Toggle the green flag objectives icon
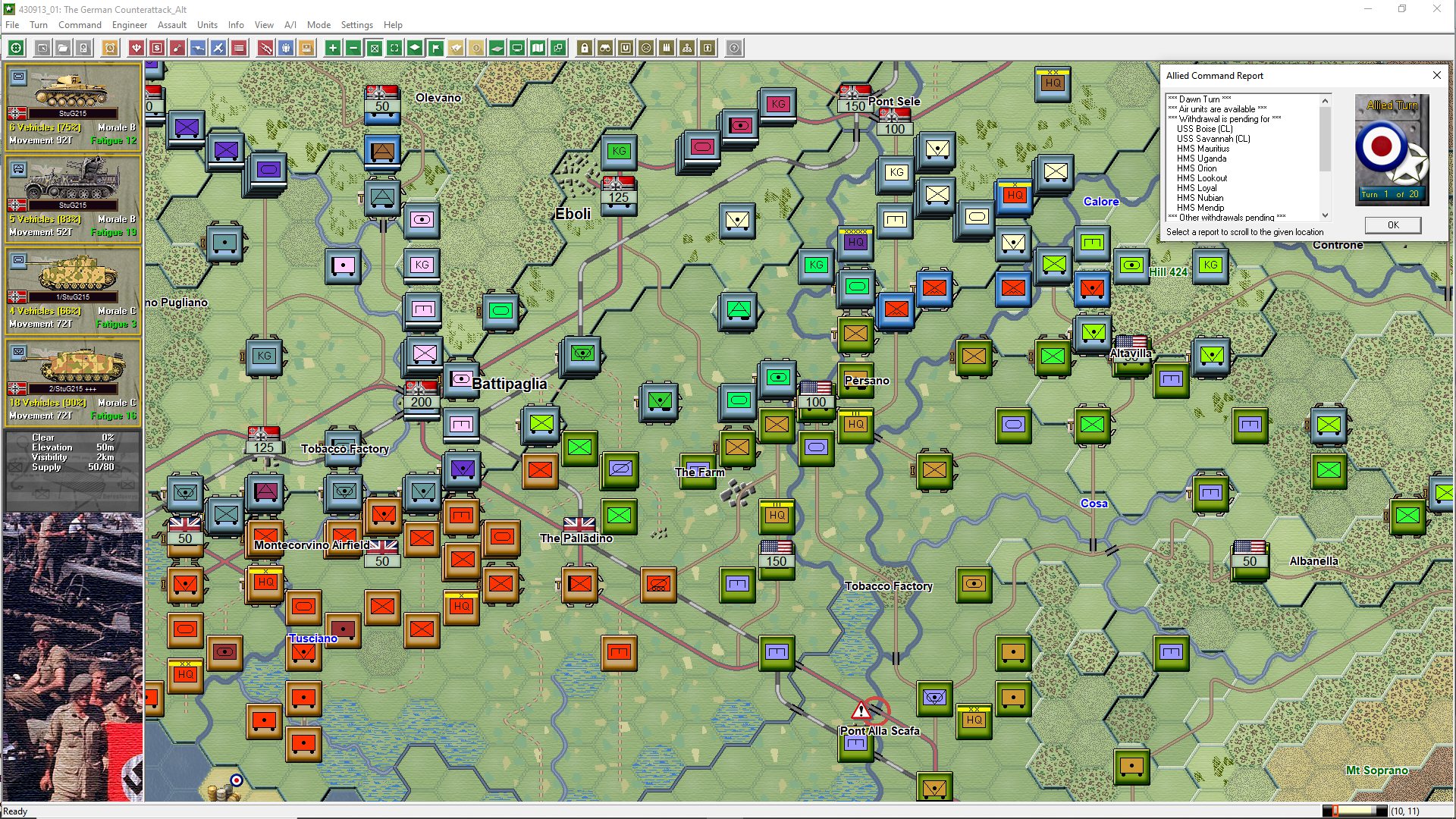1456x819 pixels. point(435,48)
